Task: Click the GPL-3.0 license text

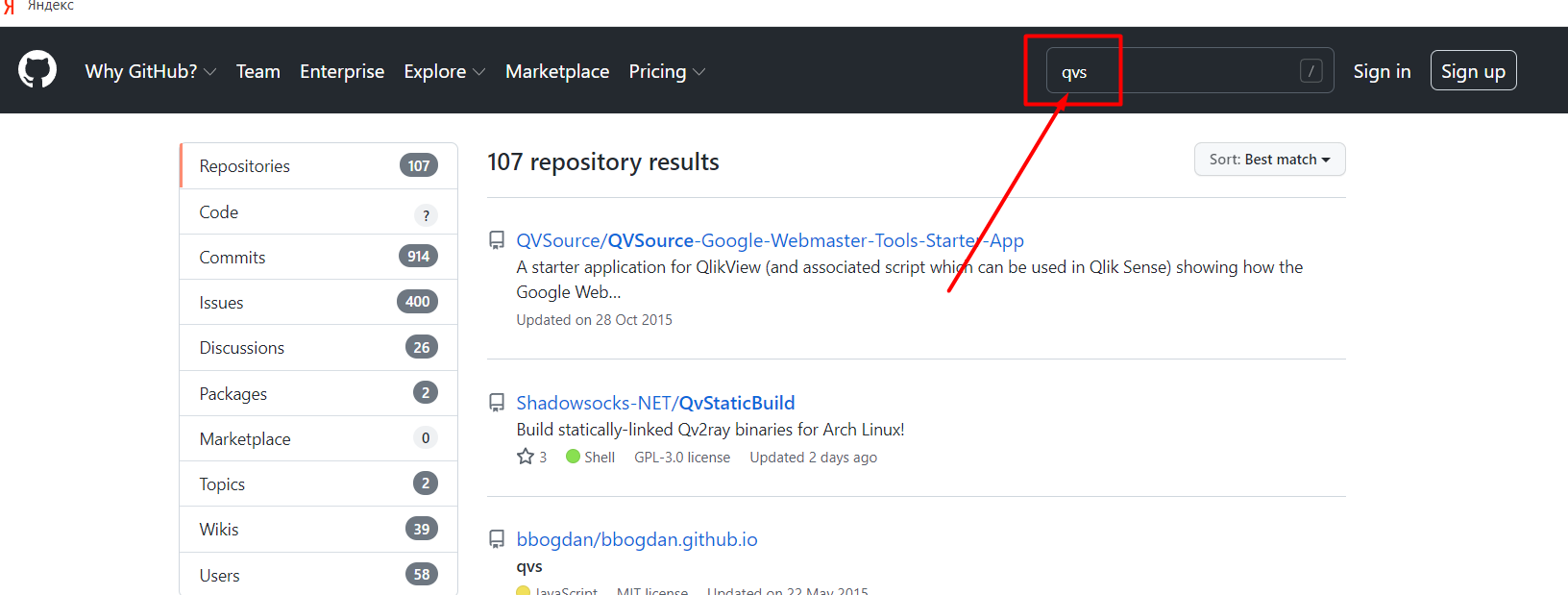Action: (682, 458)
